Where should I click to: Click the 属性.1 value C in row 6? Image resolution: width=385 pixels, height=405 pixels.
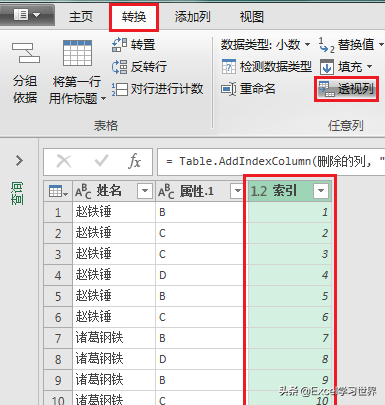pos(199,317)
